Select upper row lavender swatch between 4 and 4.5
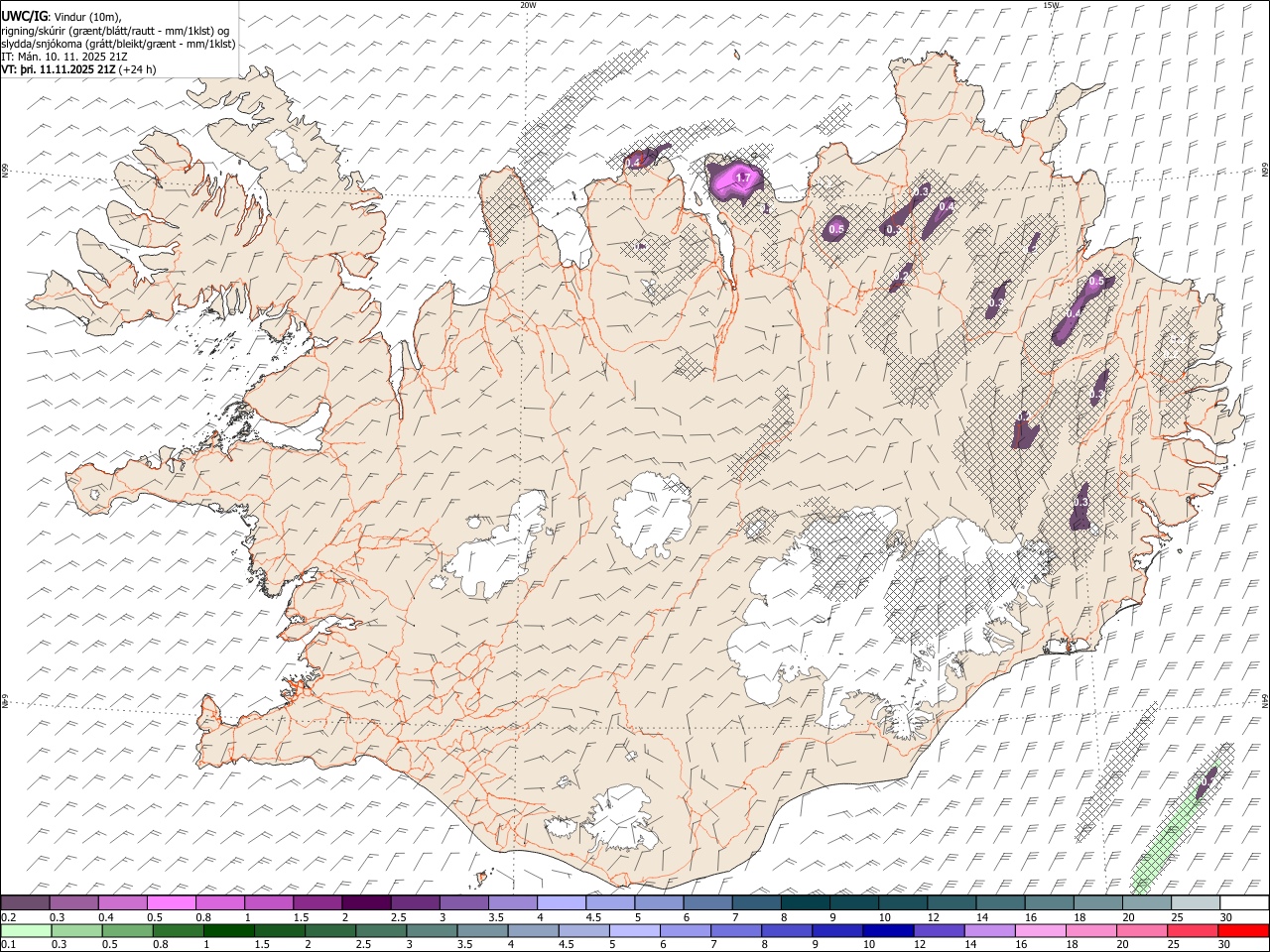 pos(560,903)
